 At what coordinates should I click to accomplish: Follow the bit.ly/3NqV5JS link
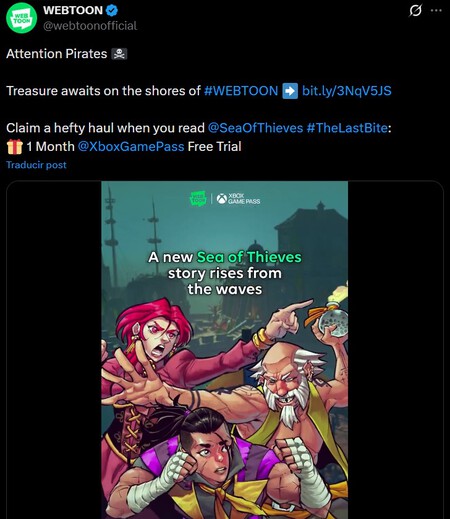click(347, 91)
